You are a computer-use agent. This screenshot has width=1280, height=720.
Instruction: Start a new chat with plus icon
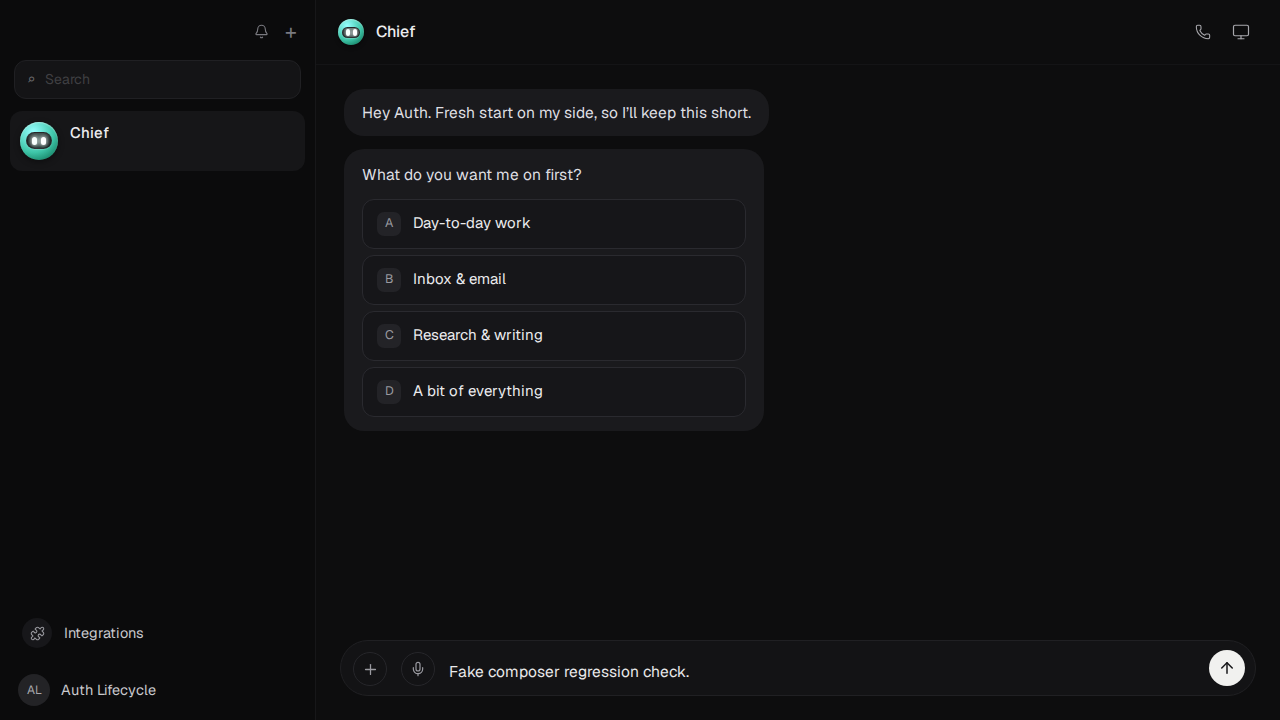coord(291,32)
